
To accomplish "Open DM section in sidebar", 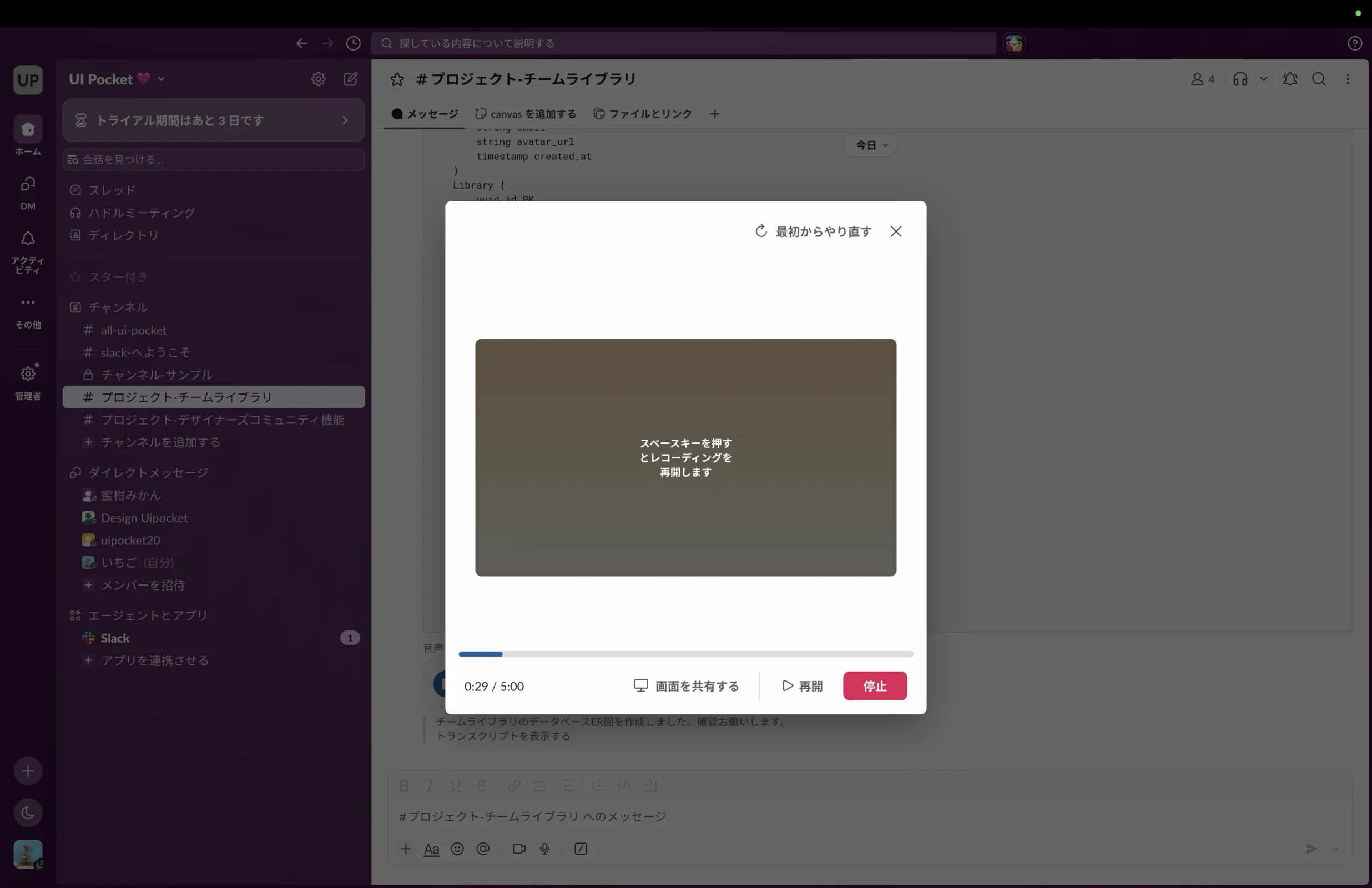I will pos(28,192).
